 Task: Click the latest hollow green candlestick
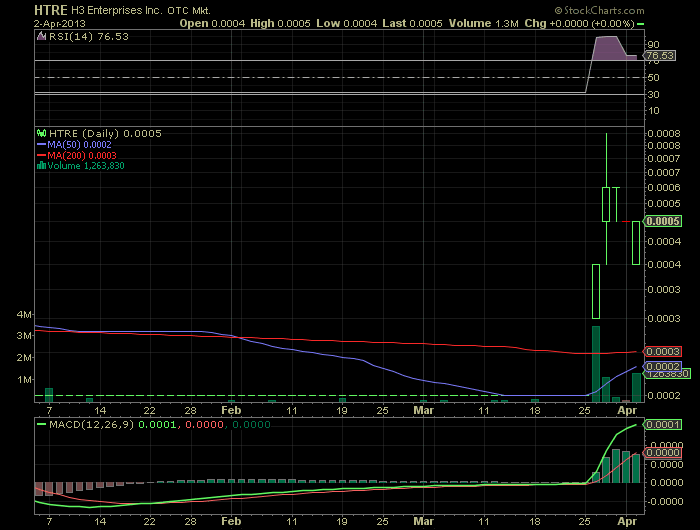point(636,243)
